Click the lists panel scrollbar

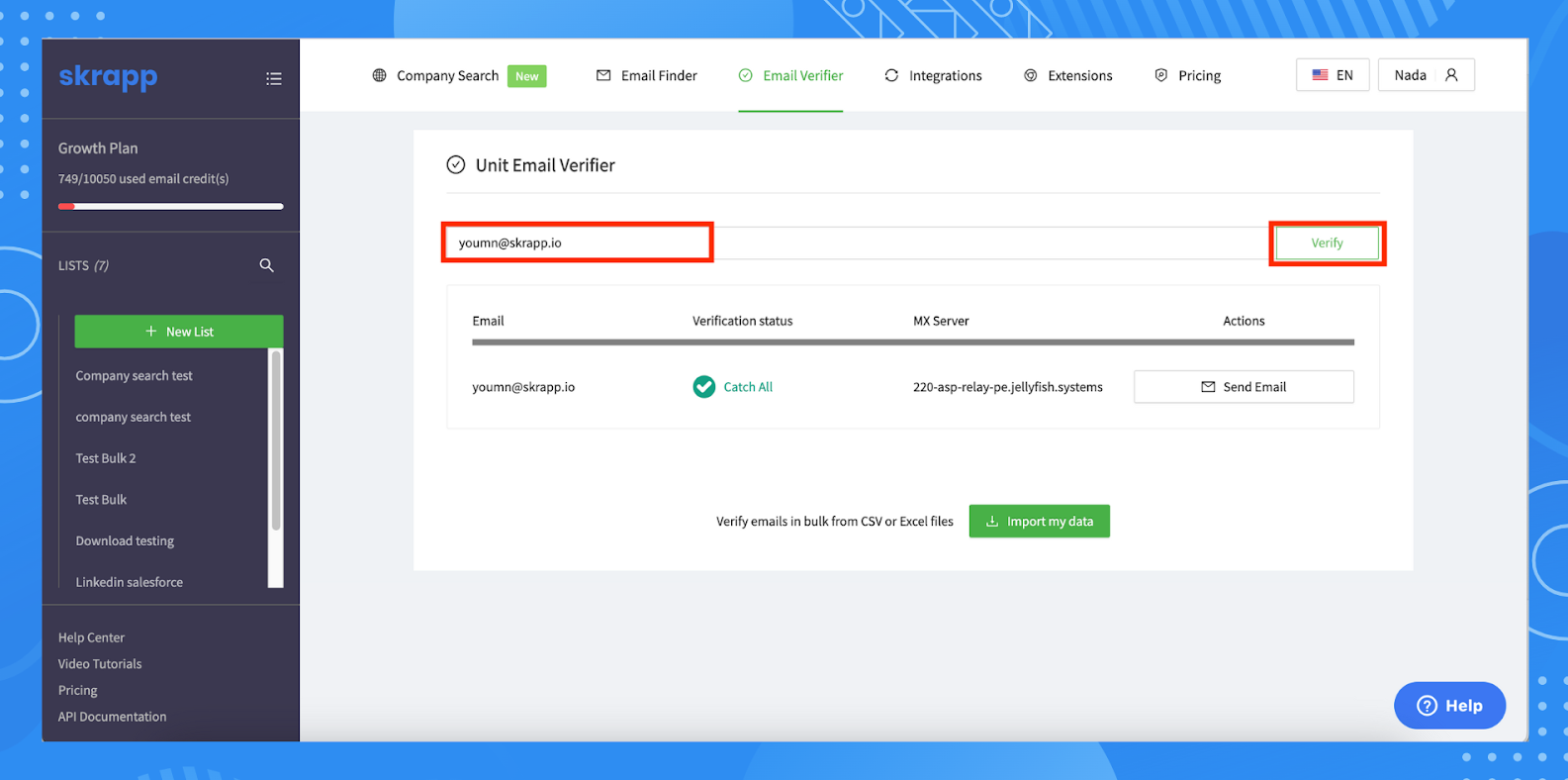tap(276, 441)
